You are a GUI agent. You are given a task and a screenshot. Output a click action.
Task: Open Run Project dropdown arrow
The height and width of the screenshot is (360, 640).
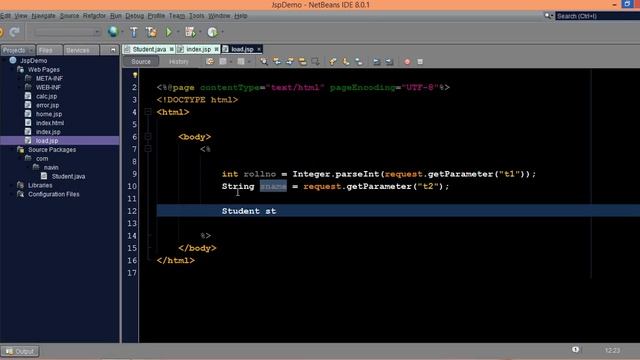point(178,32)
